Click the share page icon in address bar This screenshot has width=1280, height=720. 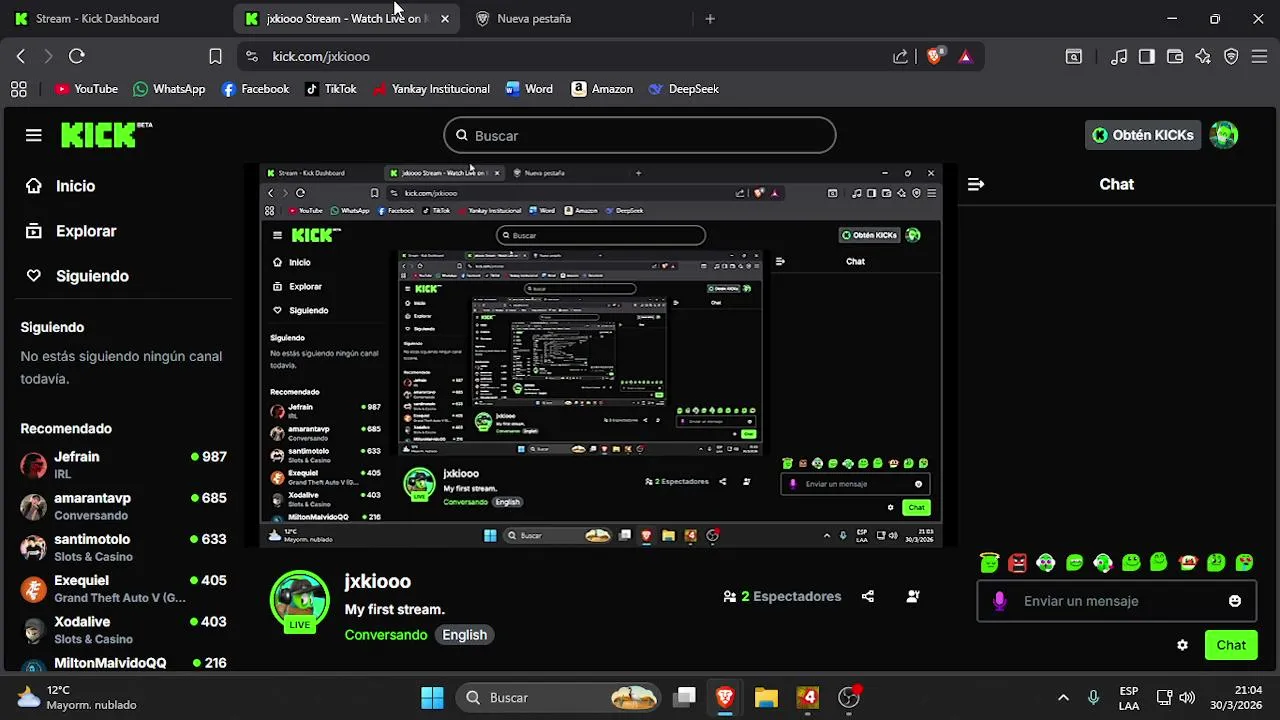900,57
